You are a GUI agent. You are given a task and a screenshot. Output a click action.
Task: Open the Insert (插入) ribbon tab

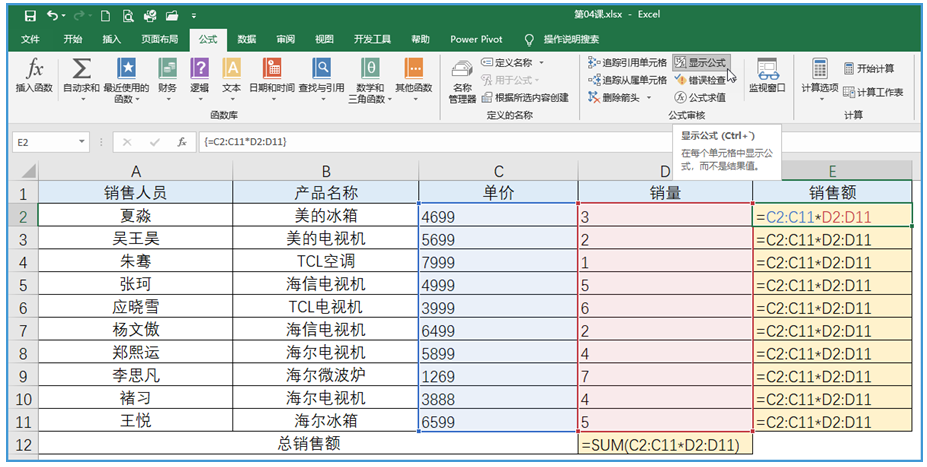[x=112, y=39]
